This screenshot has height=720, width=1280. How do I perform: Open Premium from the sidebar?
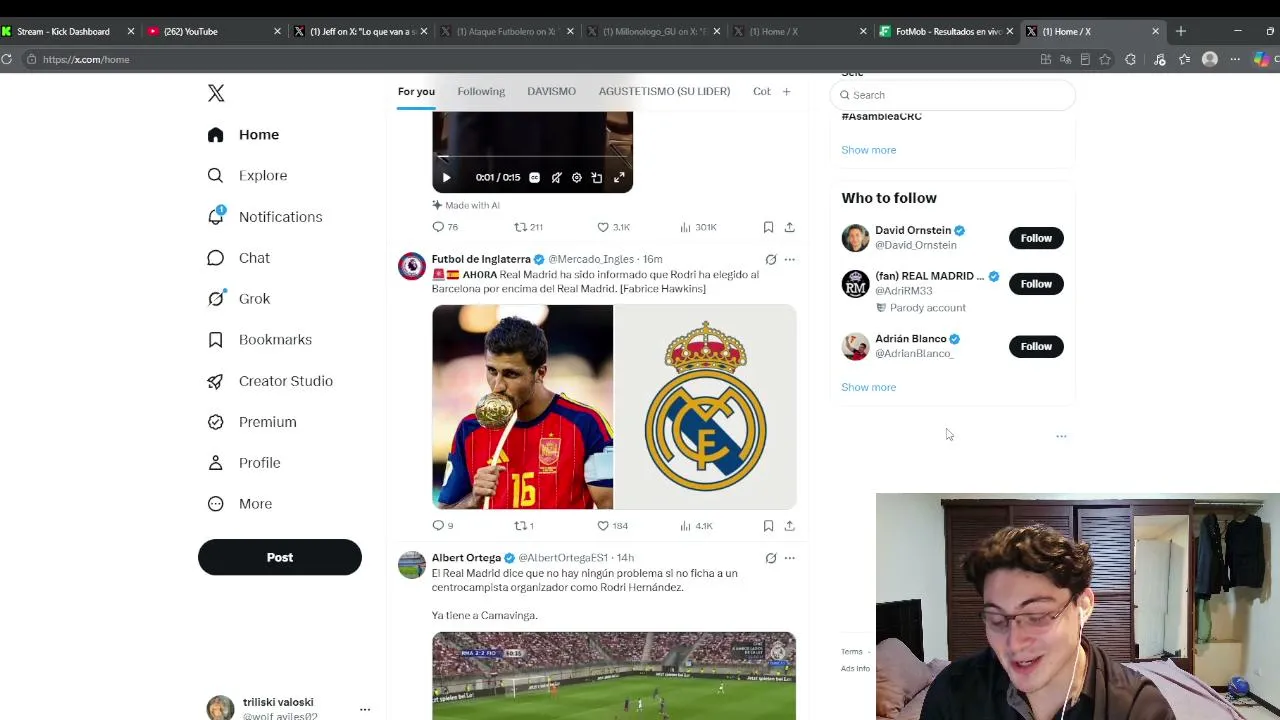tap(251, 422)
